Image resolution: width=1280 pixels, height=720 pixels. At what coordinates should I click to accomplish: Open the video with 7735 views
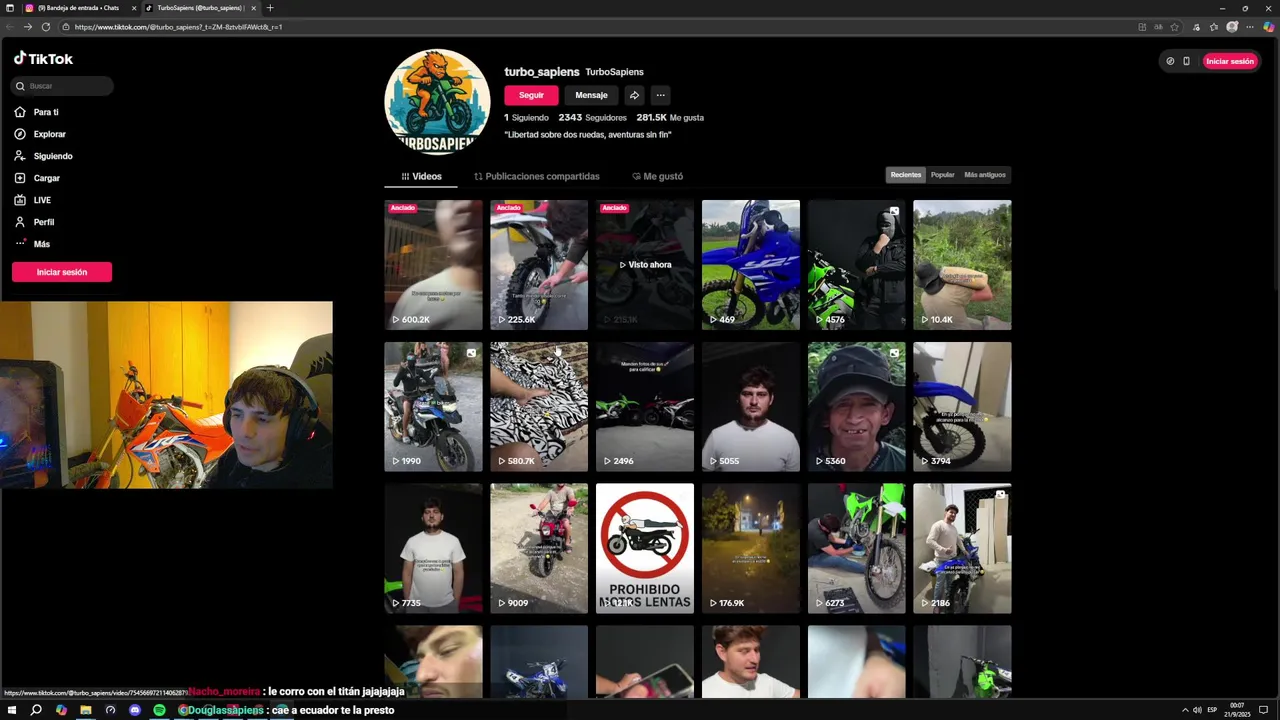click(433, 549)
